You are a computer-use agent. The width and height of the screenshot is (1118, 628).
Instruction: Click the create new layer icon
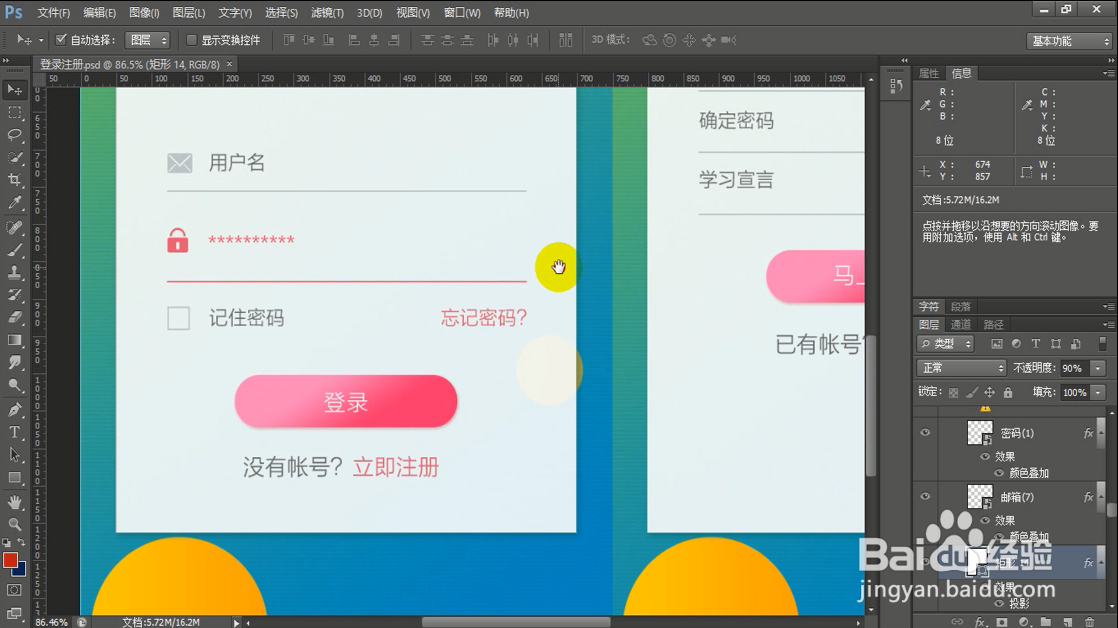[x=1067, y=622]
